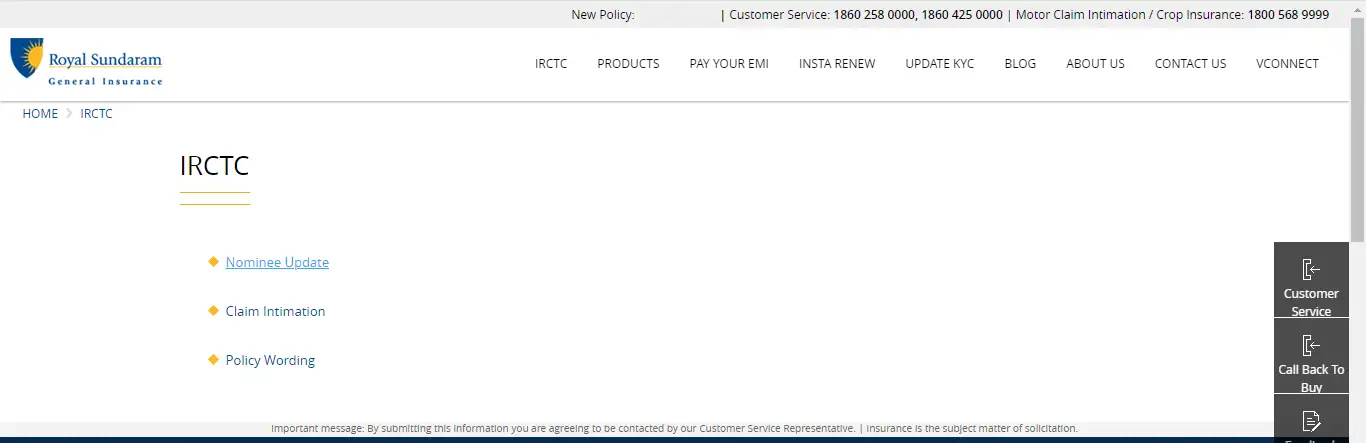Open the PRODUCTS menu
The height and width of the screenshot is (443, 1366).
pos(628,63)
